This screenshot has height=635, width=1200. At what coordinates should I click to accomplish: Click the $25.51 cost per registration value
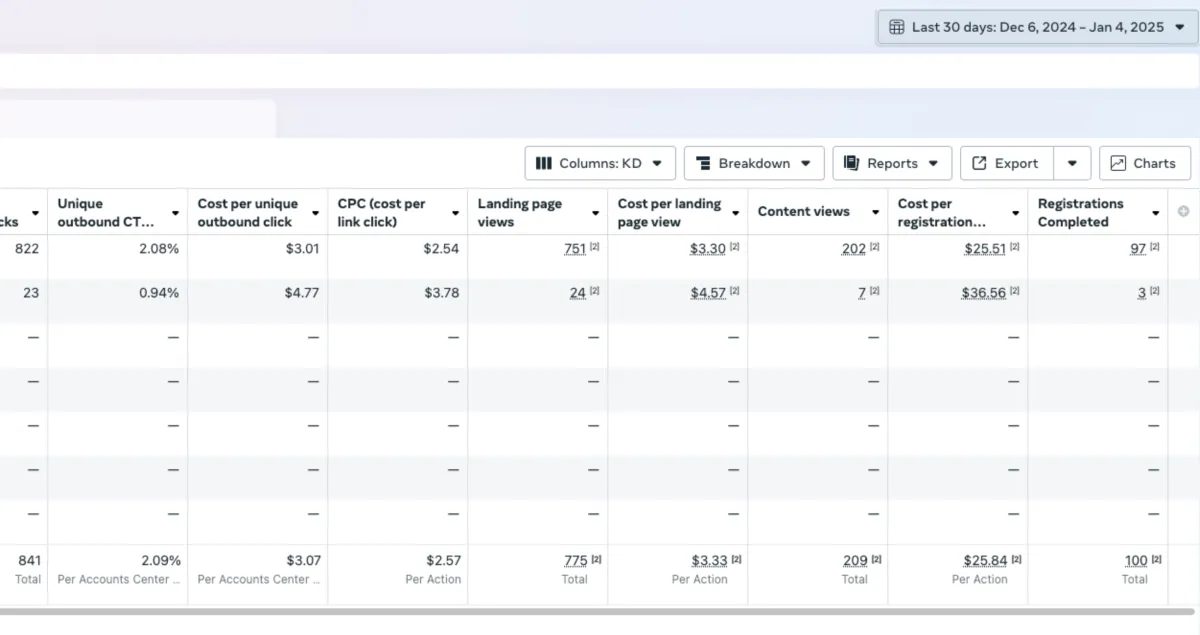pyautogui.click(x=984, y=249)
